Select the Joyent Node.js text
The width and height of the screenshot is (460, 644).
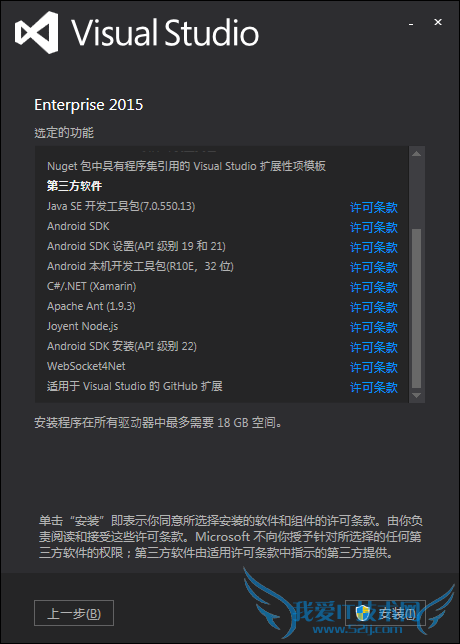pos(83,327)
